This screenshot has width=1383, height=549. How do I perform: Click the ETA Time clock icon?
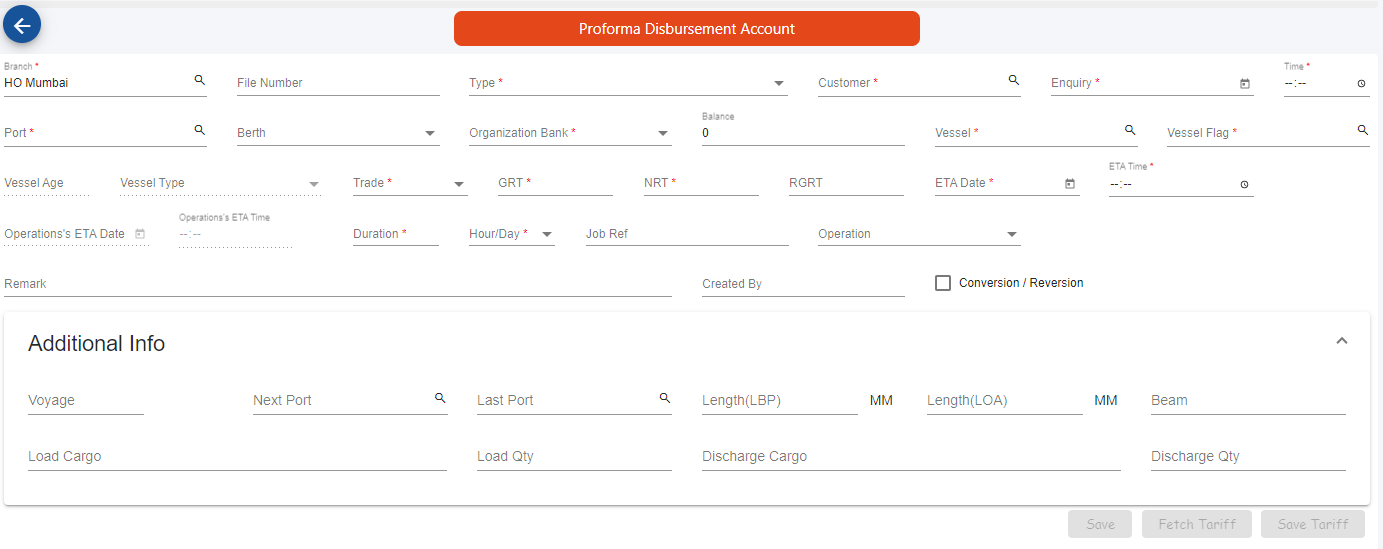1244,184
